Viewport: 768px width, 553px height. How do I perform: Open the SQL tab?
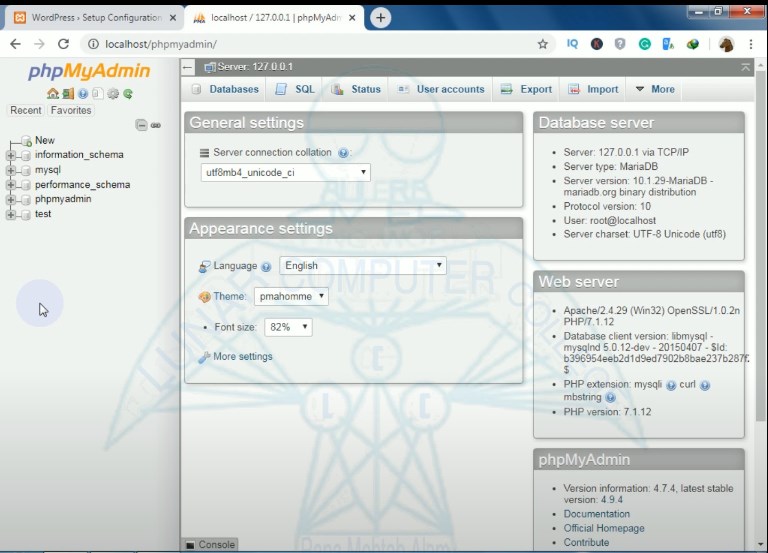pos(294,89)
